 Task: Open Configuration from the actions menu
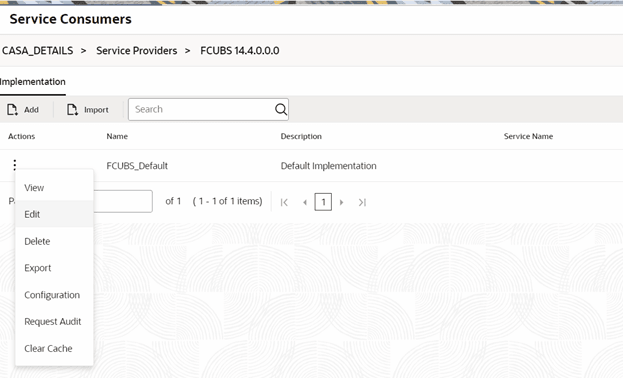(54, 295)
